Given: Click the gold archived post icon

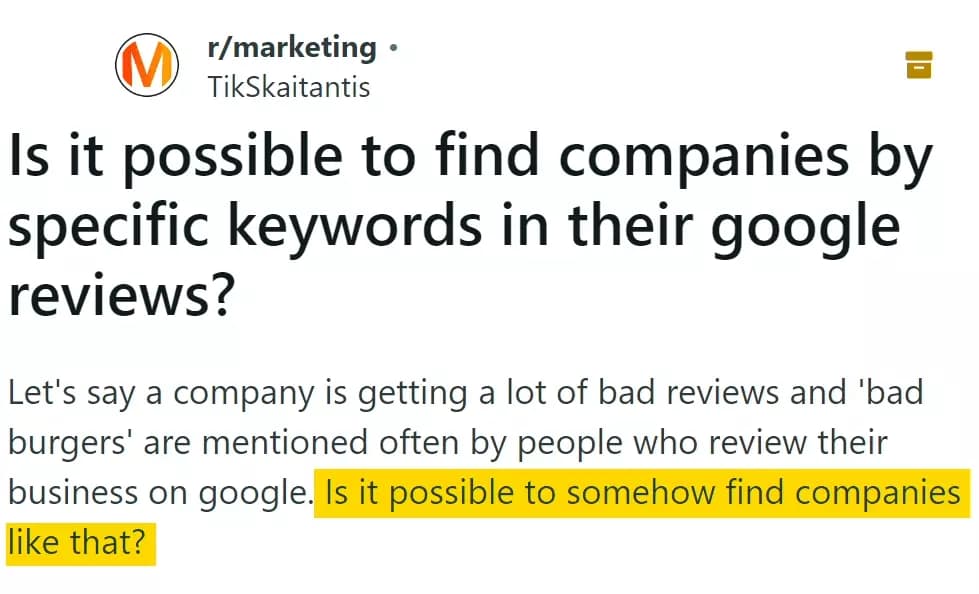Looking at the screenshot, I should [918, 64].
